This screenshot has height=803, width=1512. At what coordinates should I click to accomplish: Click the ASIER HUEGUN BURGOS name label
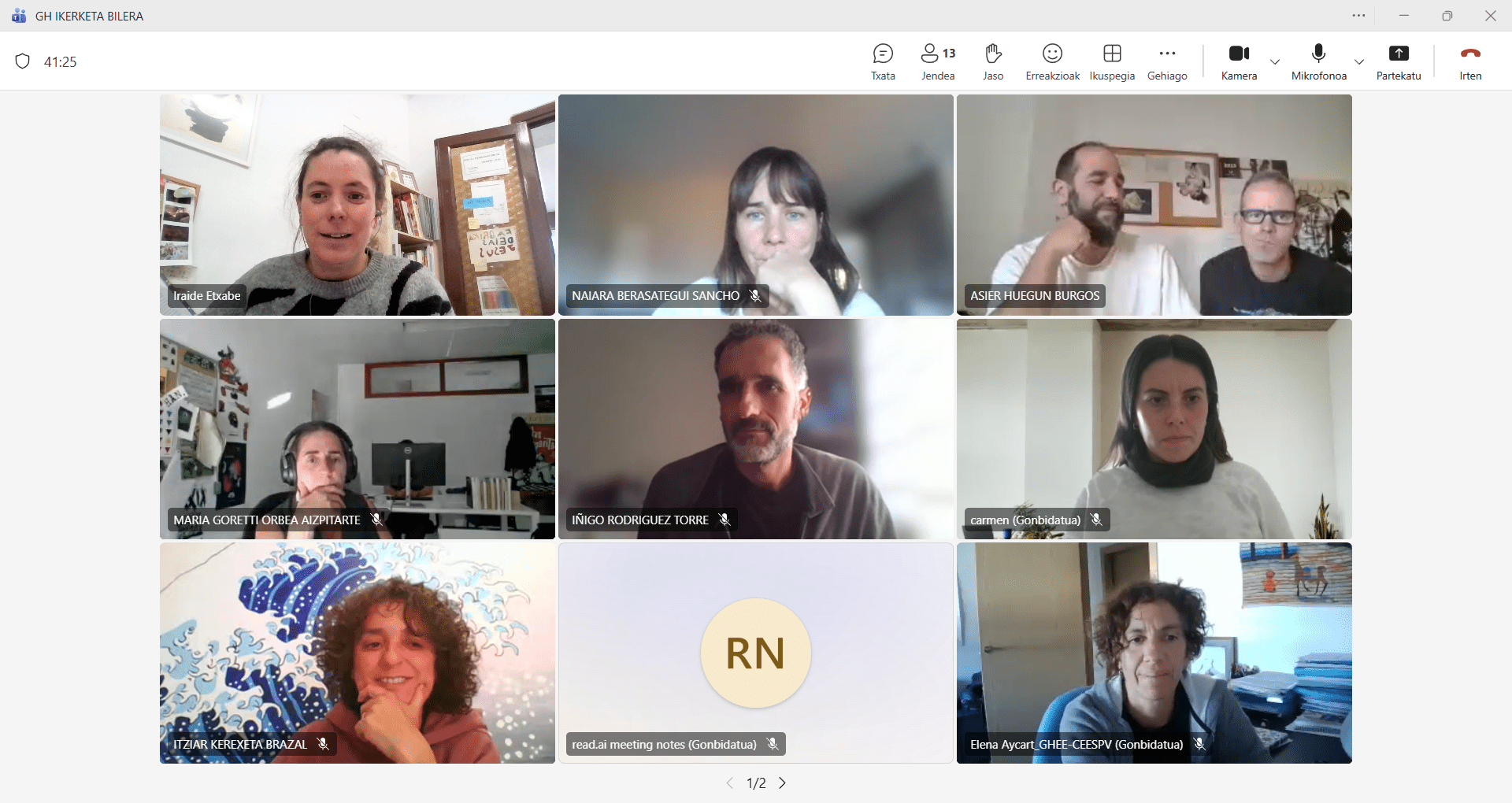point(1034,296)
